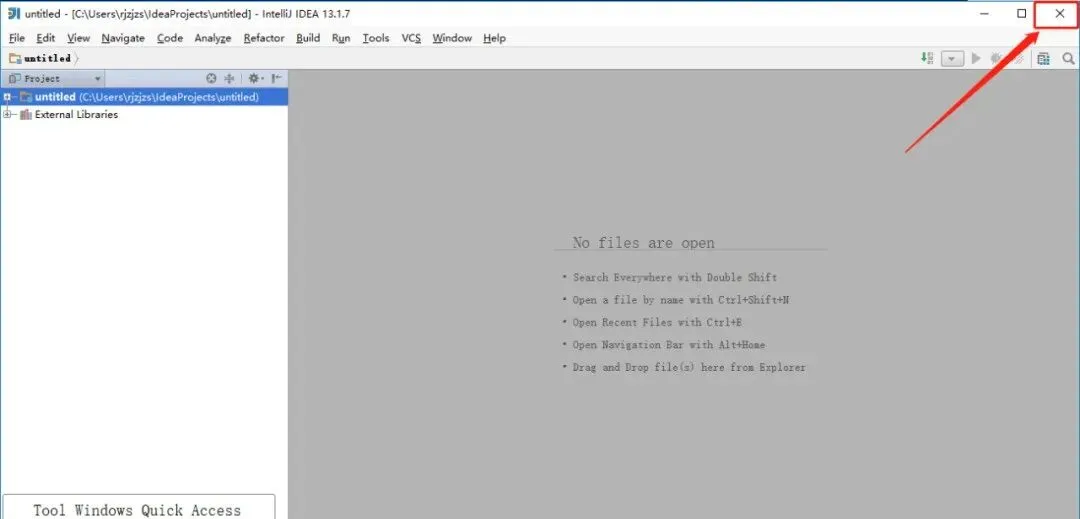Image resolution: width=1080 pixels, height=519 pixels.
Task: Click the untitled navigation bar breadcrumb
Action: (x=41, y=59)
